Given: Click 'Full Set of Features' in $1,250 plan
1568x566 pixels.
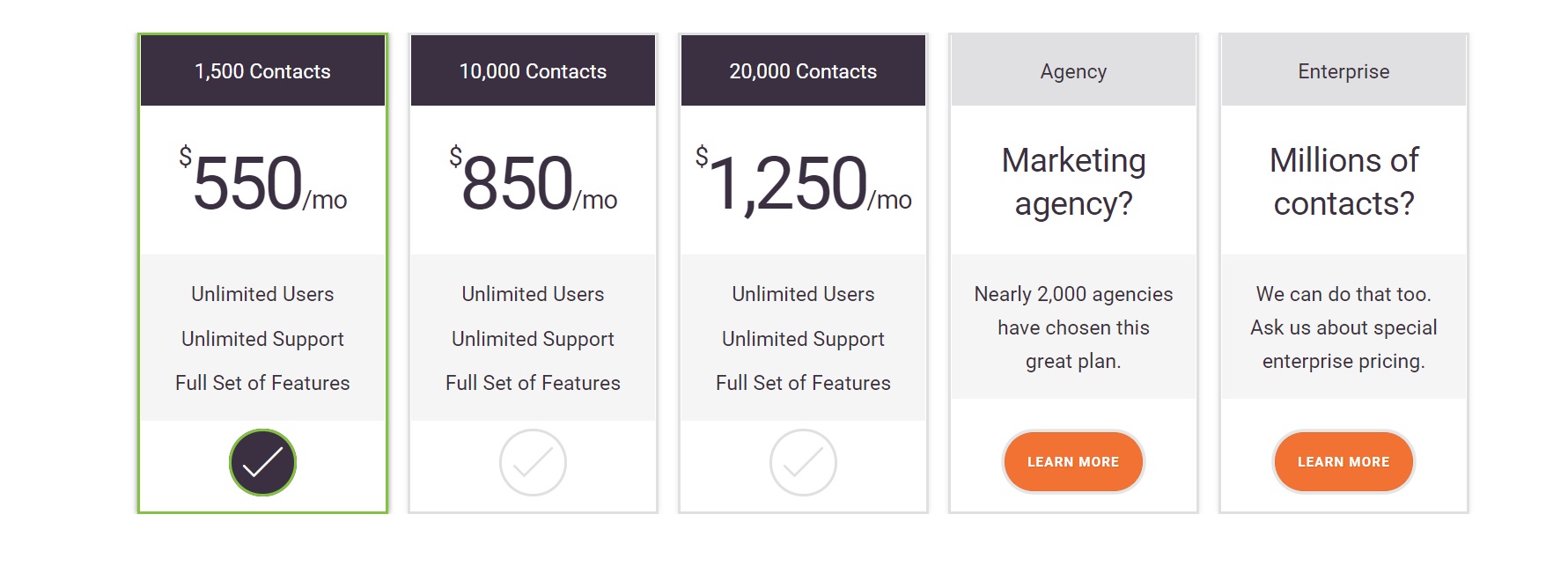Looking at the screenshot, I should point(803,383).
